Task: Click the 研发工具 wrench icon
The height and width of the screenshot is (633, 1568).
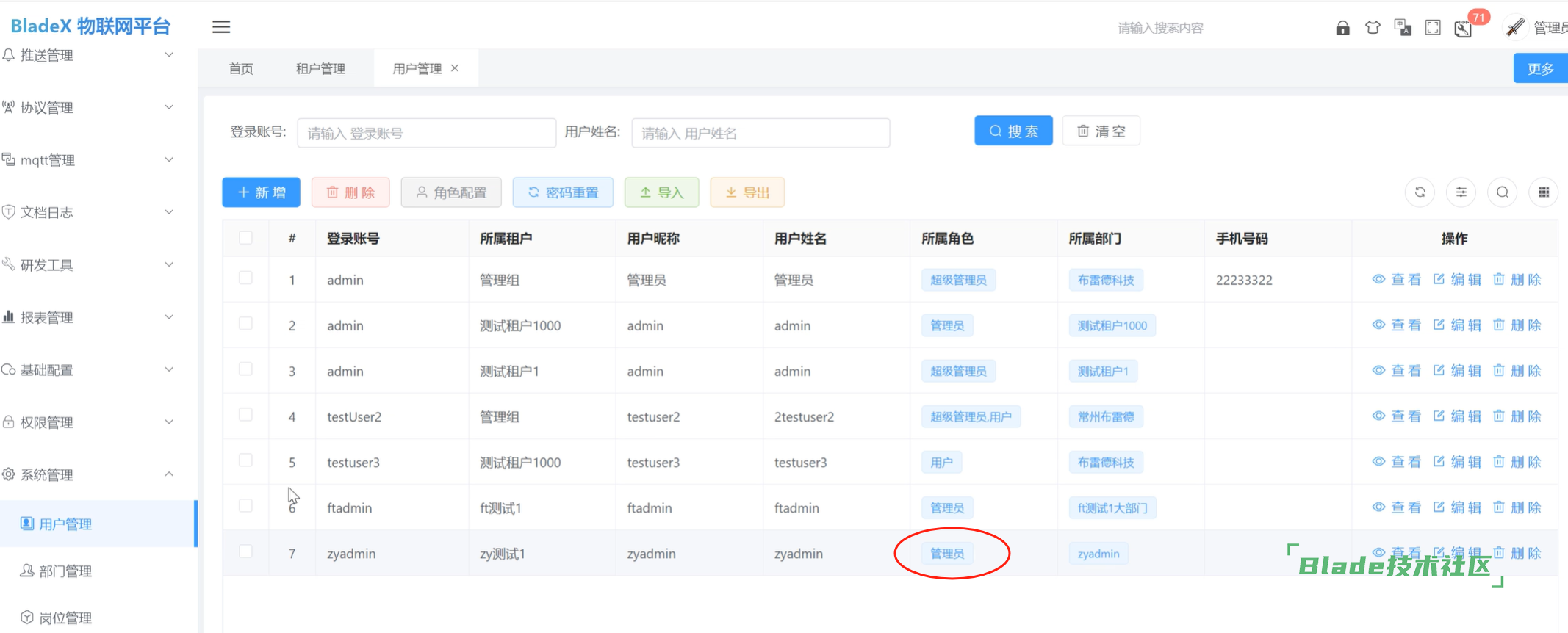Action: pos(9,264)
